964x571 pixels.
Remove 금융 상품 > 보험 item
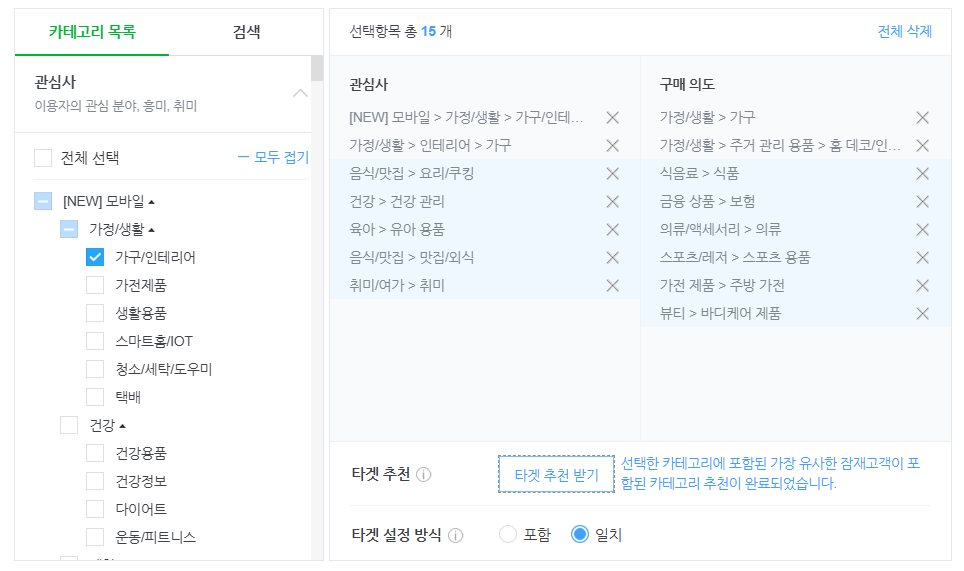[922, 202]
